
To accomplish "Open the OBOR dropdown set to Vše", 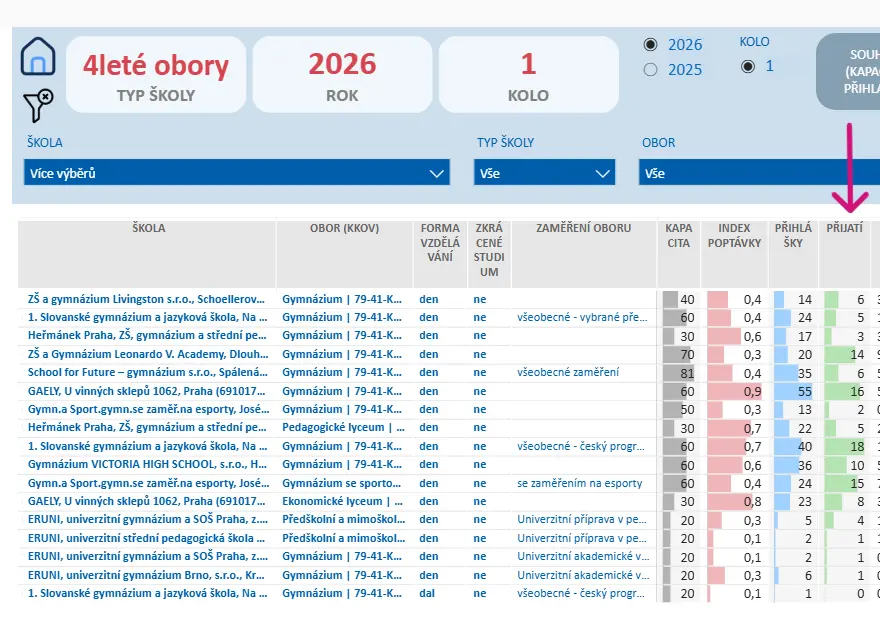I will click(x=759, y=173).
